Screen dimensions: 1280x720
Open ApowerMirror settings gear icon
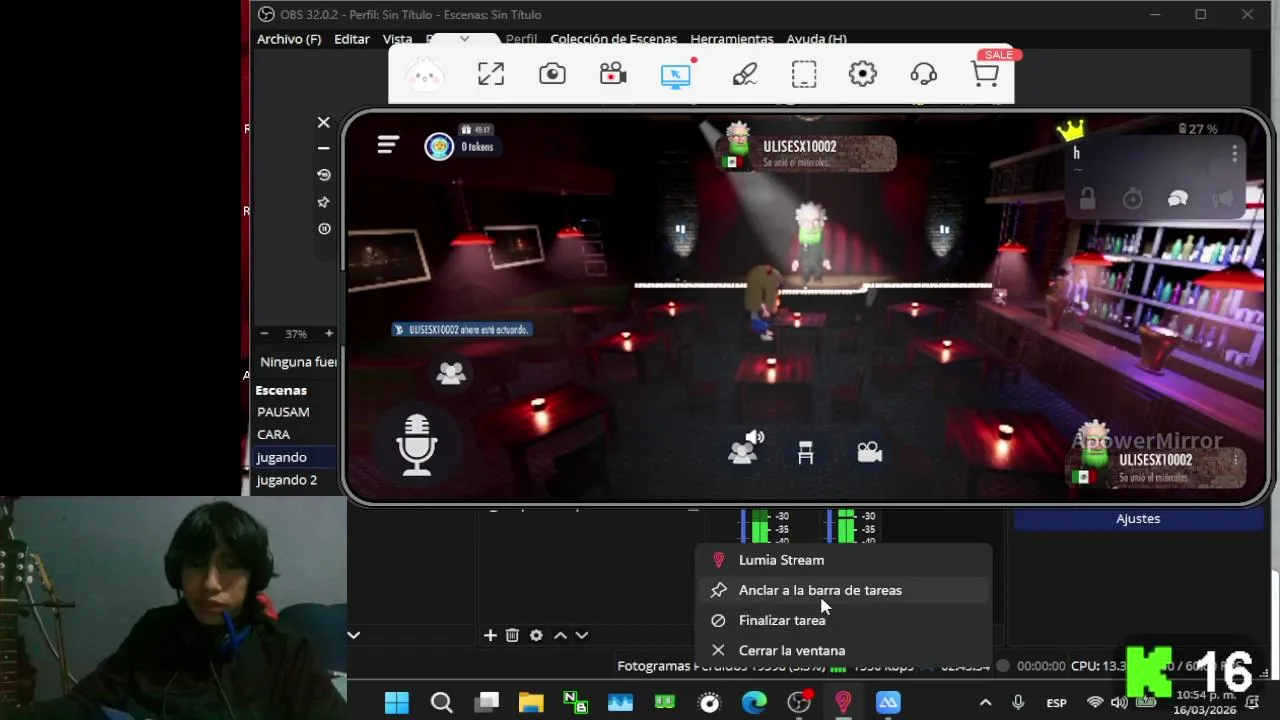(x=863, y=74)
